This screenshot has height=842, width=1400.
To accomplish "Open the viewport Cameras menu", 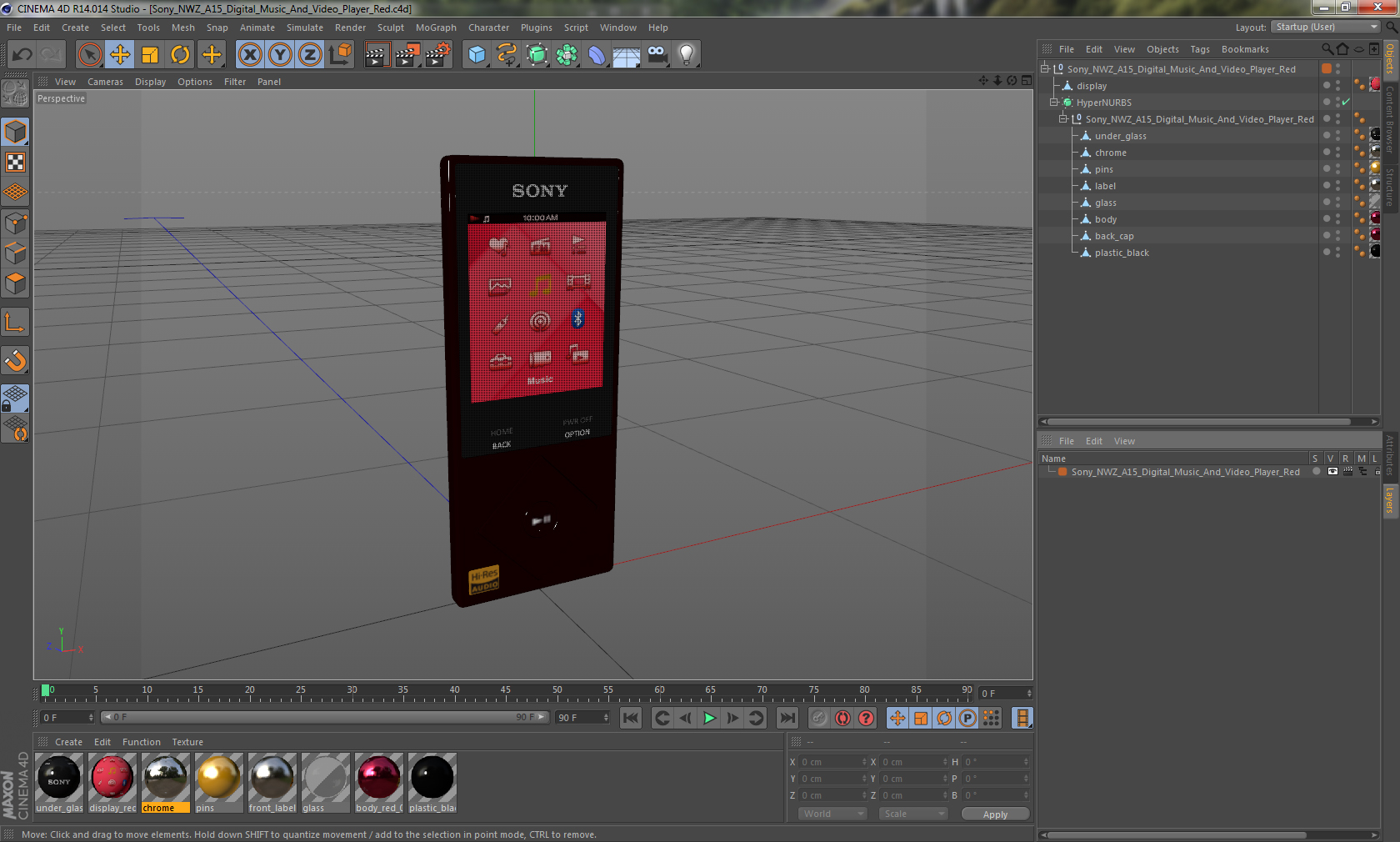I will pyautogui.click(x=105, y=82).
